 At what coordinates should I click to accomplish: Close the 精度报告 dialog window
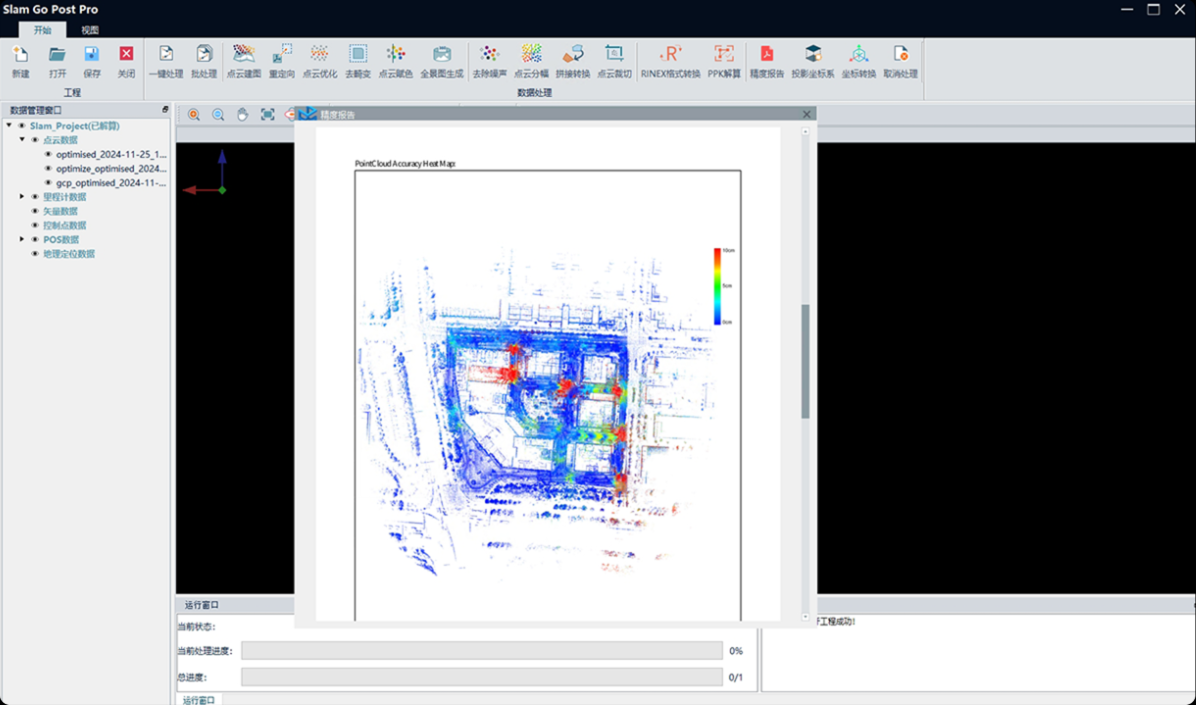tap(807, 115)
